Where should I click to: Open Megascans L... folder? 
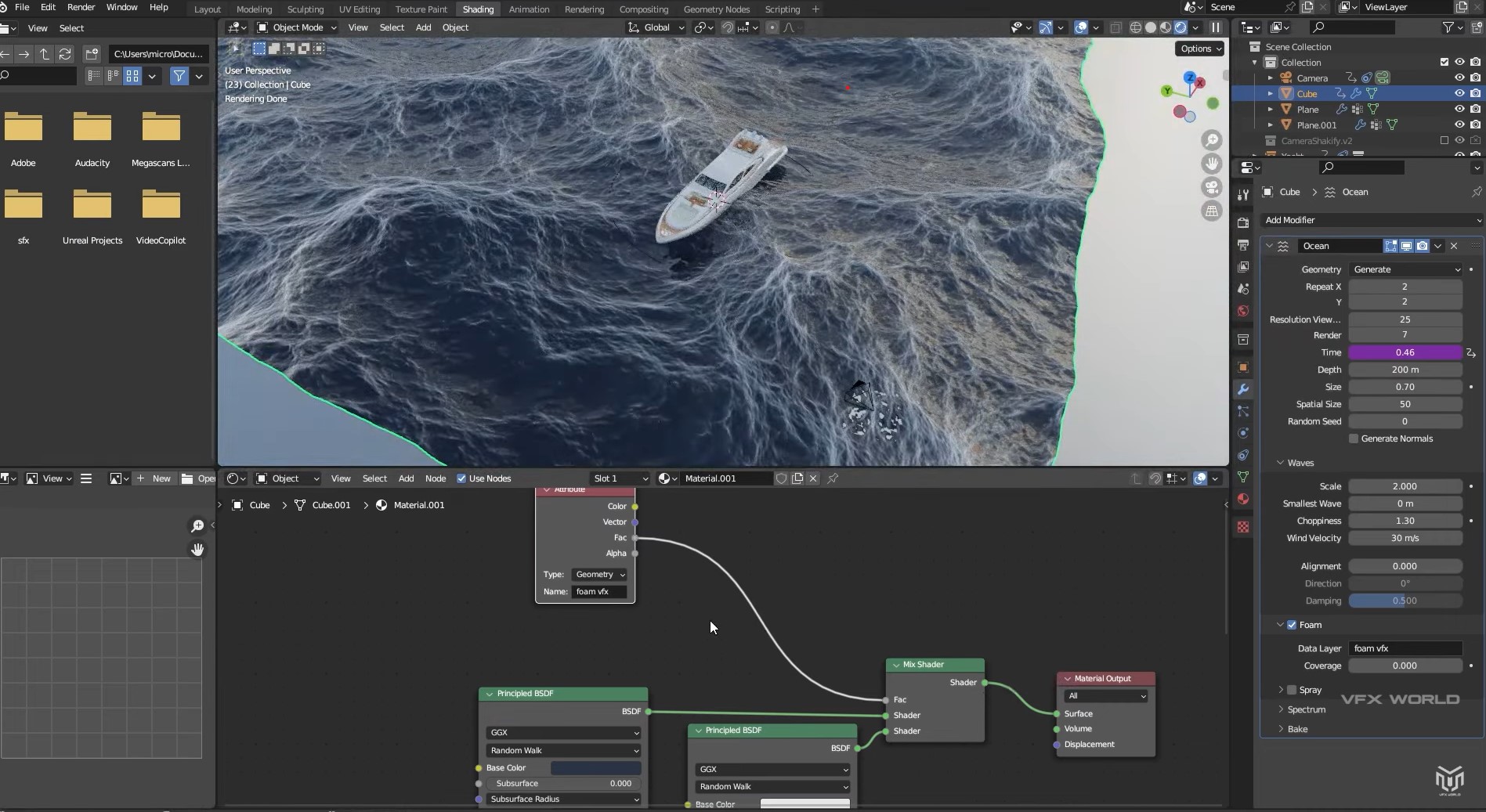[x=161, y=139]
